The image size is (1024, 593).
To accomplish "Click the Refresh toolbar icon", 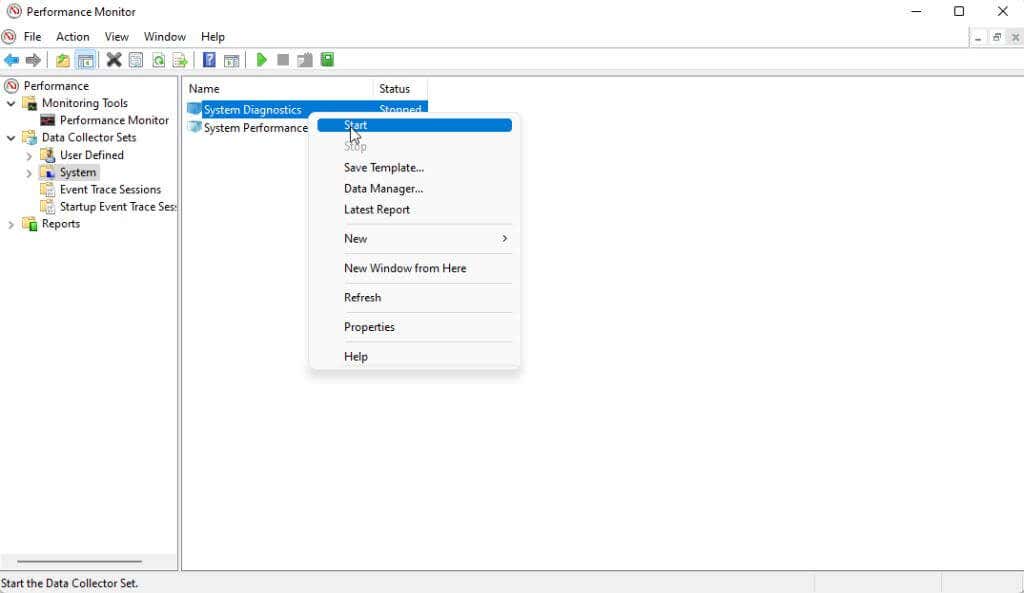I will click(x=158, y=60).
